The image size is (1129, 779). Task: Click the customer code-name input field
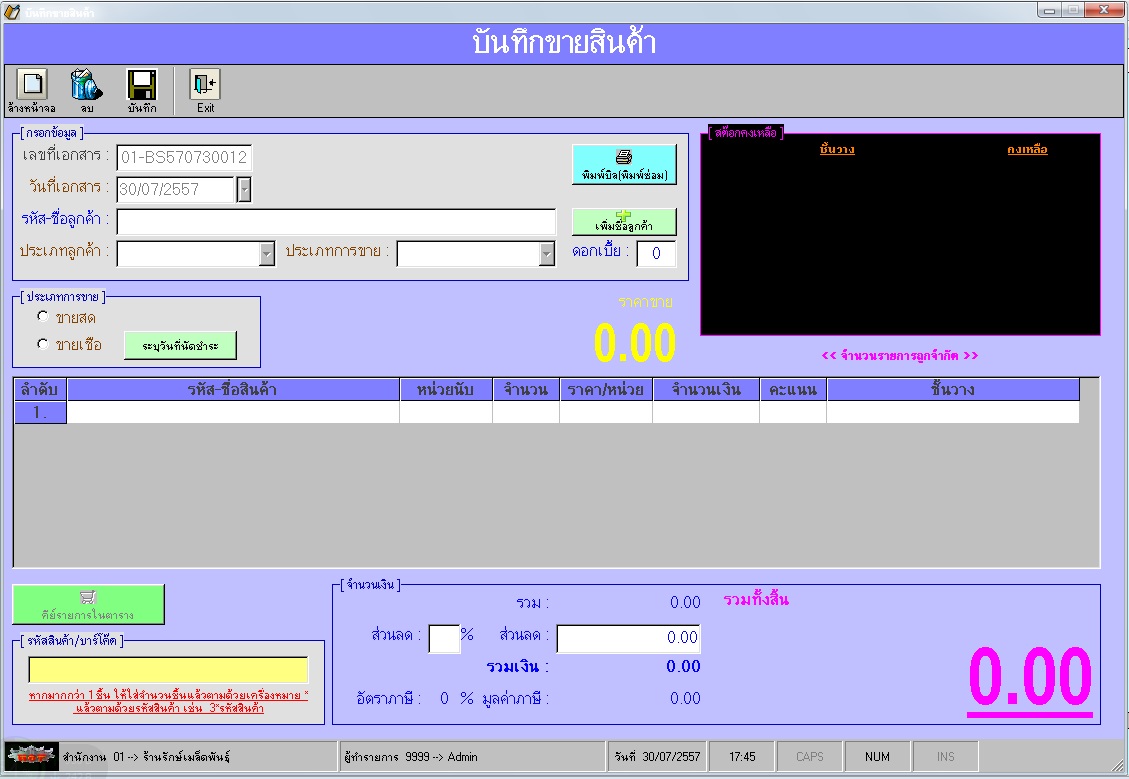336,222
